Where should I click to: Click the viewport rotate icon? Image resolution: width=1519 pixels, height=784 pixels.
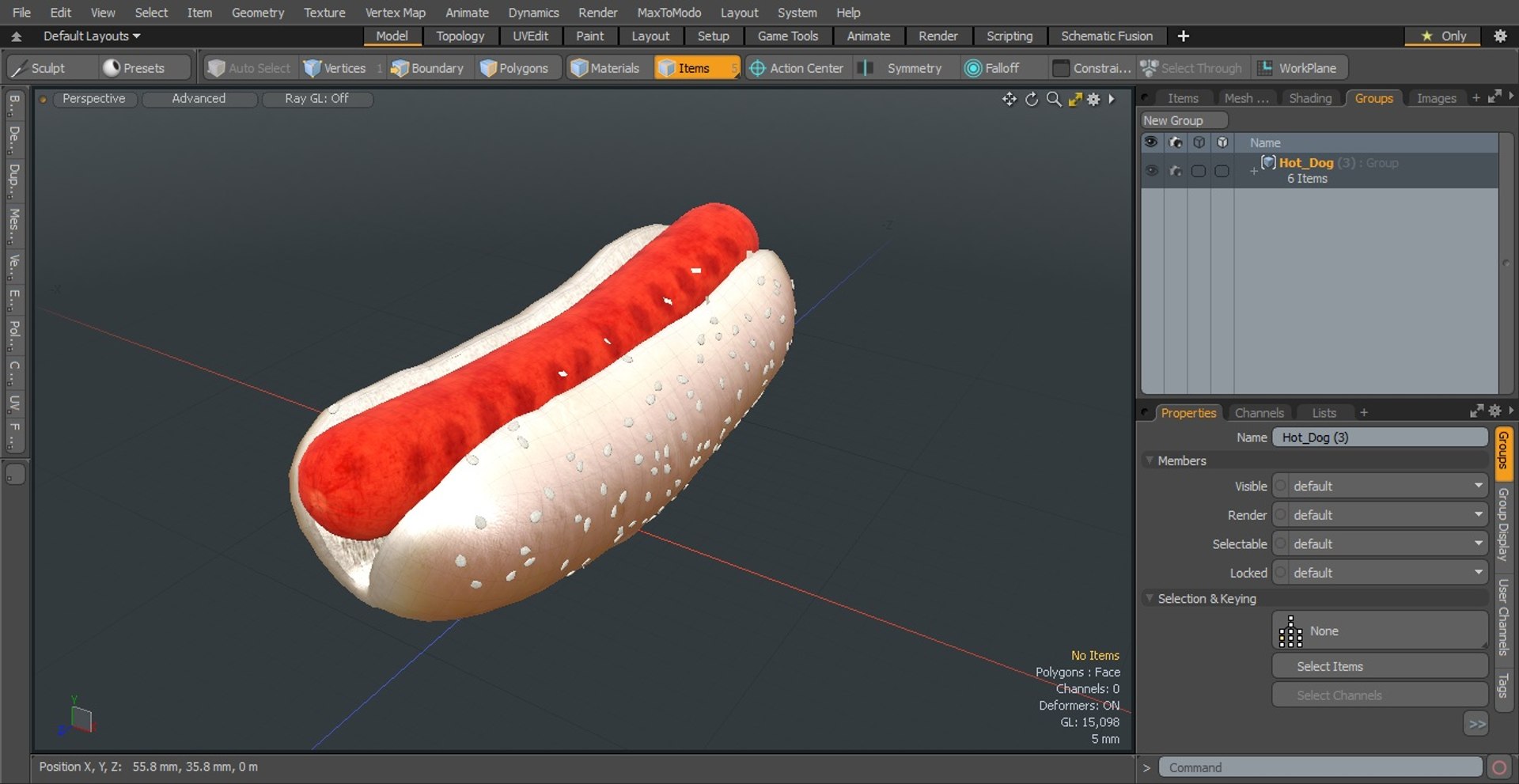[x=1032, y=99]
